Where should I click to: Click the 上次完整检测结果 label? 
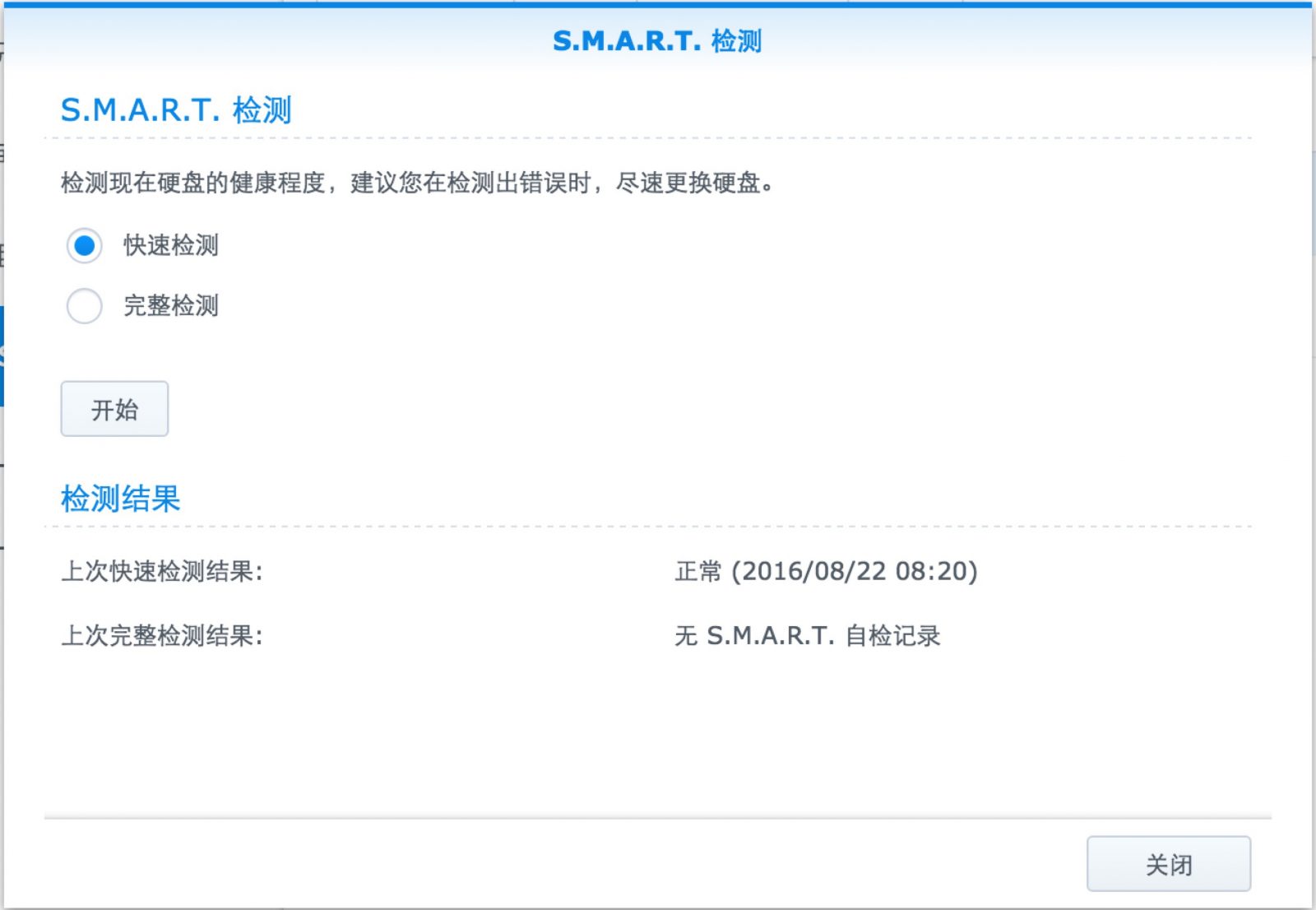[x=162, y=635]
